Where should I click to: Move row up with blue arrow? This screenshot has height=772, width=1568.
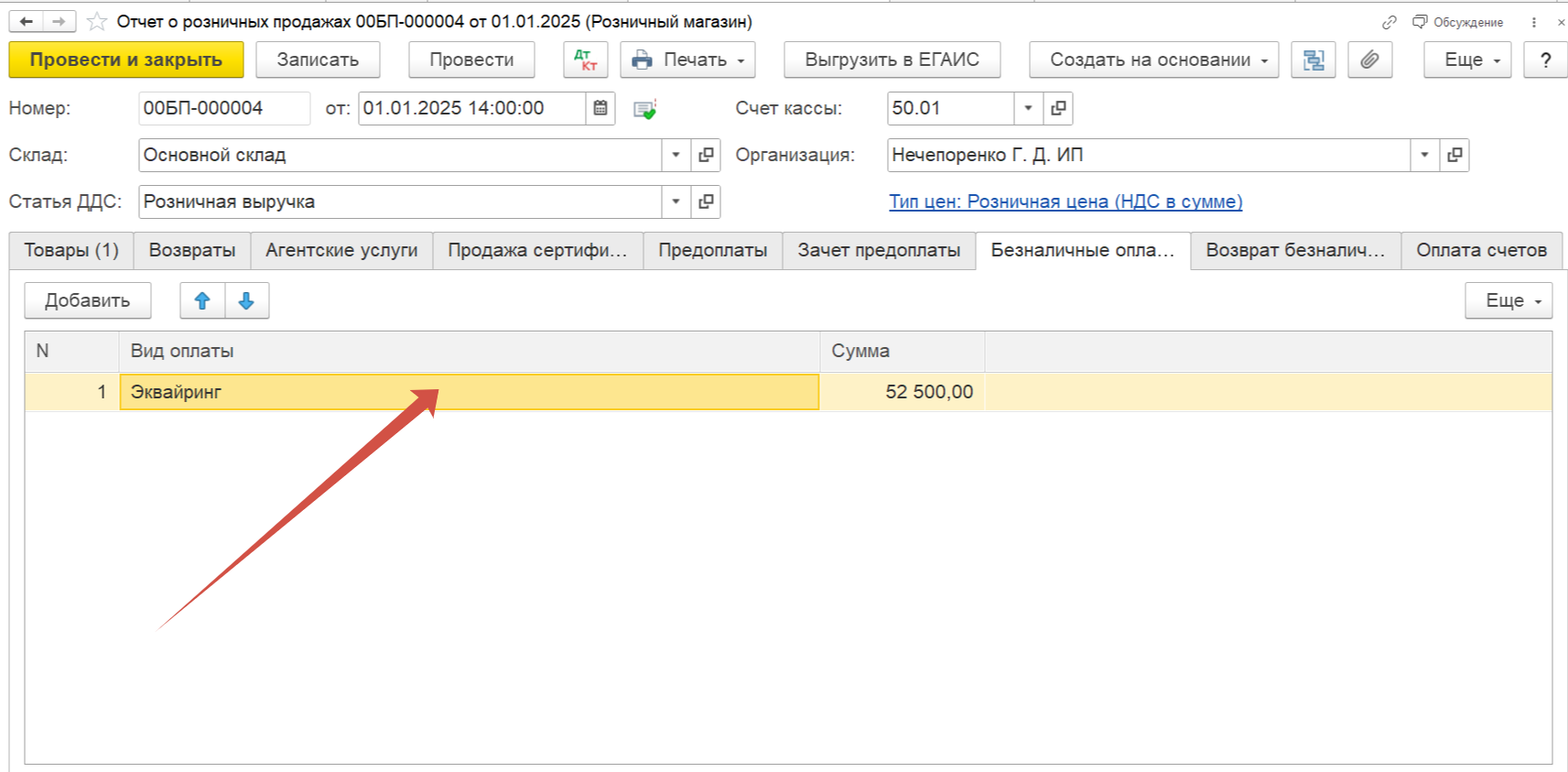coord(202,300)
